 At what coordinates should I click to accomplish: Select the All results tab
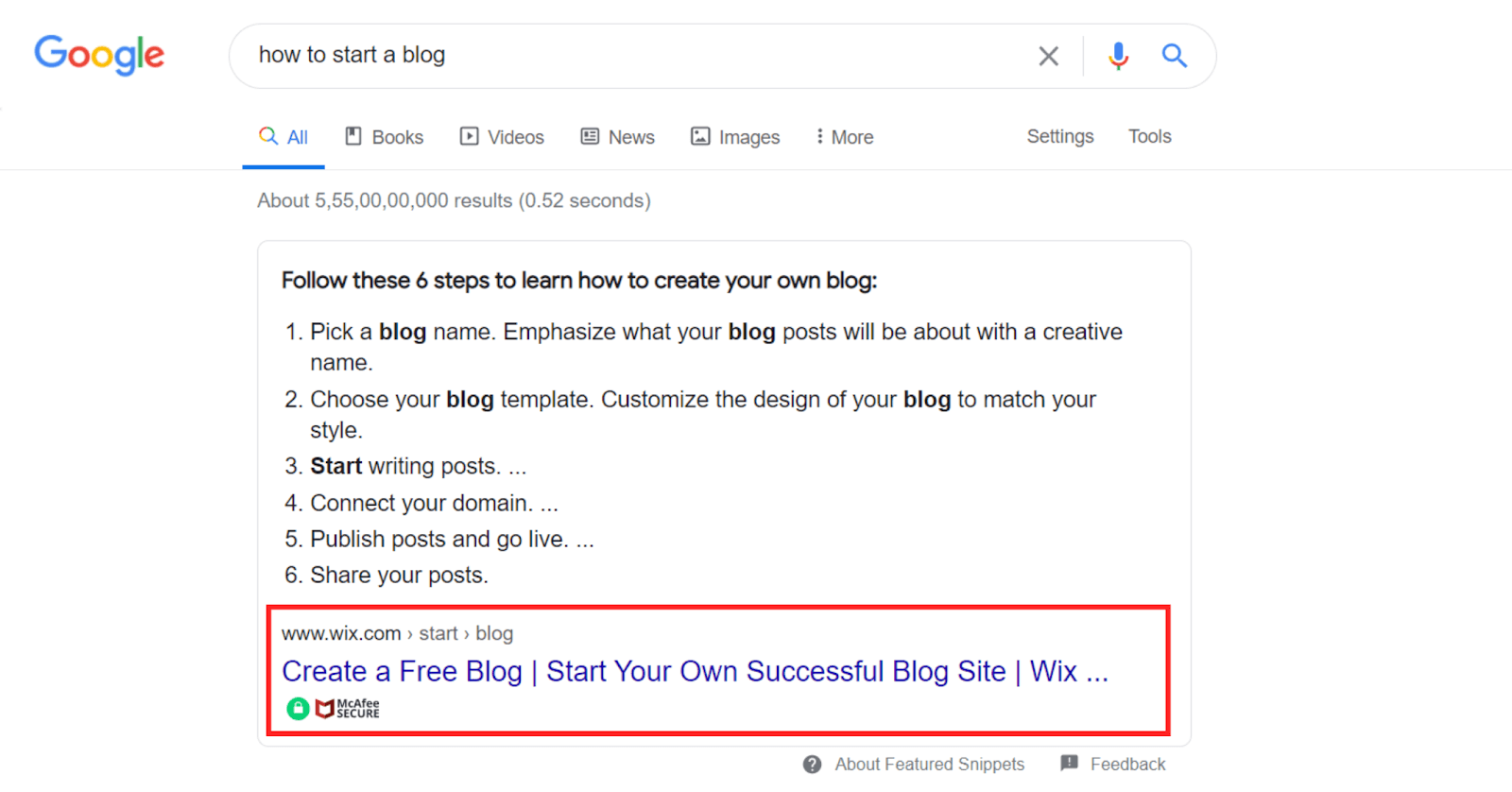283,137
